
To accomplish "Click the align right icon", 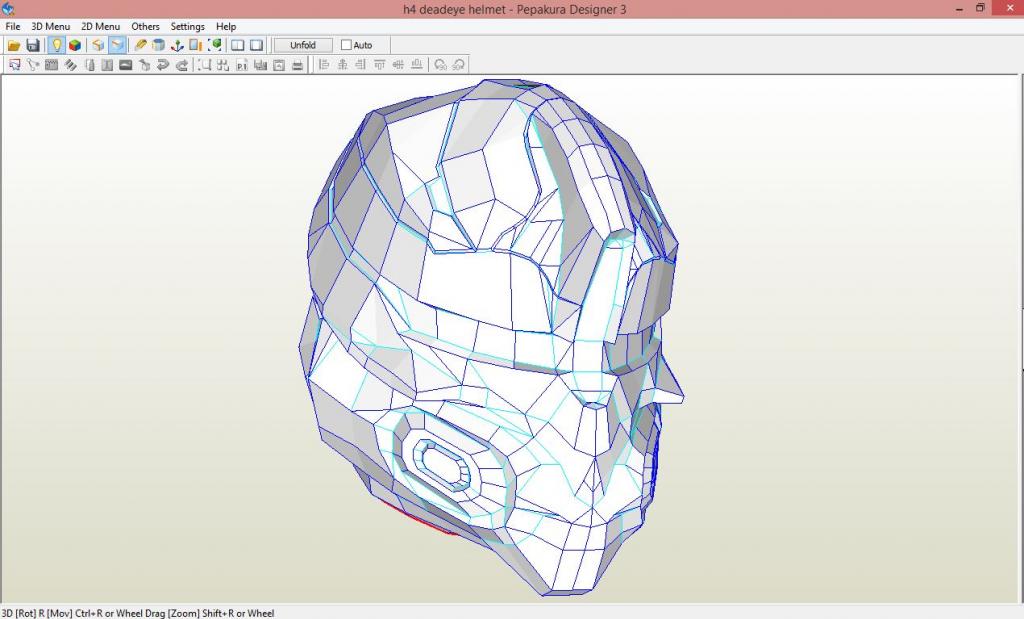I will tap(360, 65).
